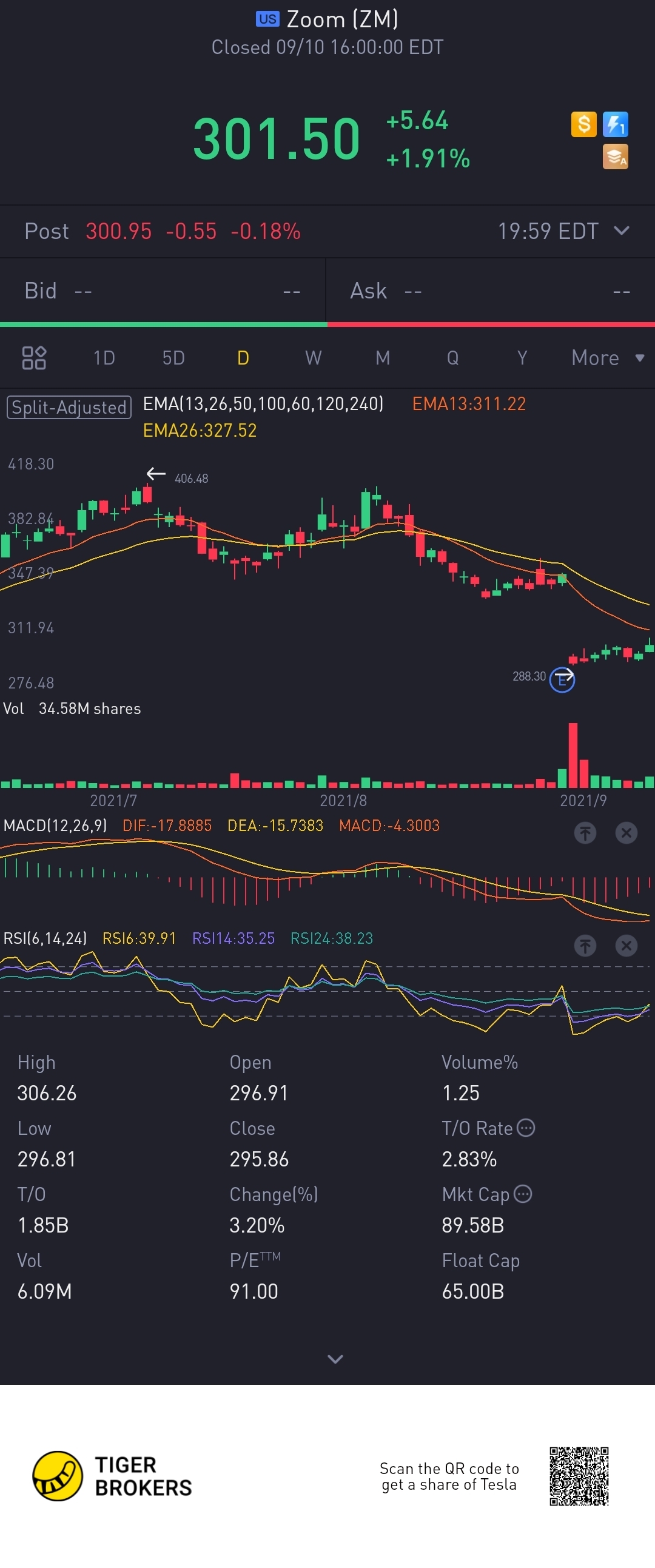The width and height of the screenshot is (655, 1568).
Task: Tap the Vol 34.58M shares label
Action: tap(72, 708)
